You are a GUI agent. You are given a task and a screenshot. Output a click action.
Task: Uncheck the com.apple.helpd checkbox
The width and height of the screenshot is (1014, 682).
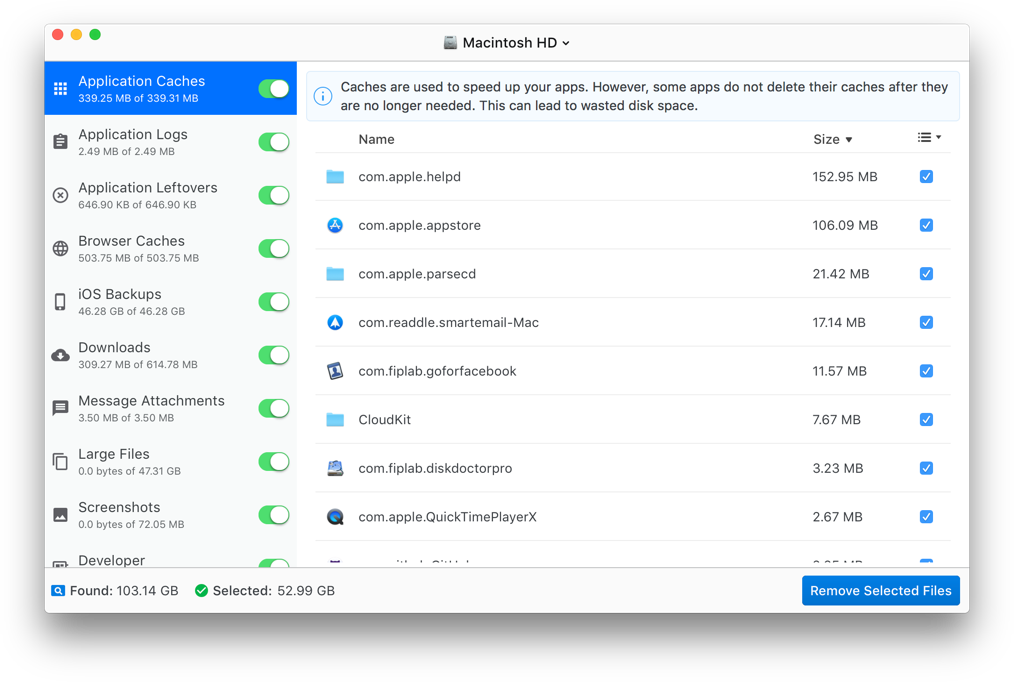[926, 176]
